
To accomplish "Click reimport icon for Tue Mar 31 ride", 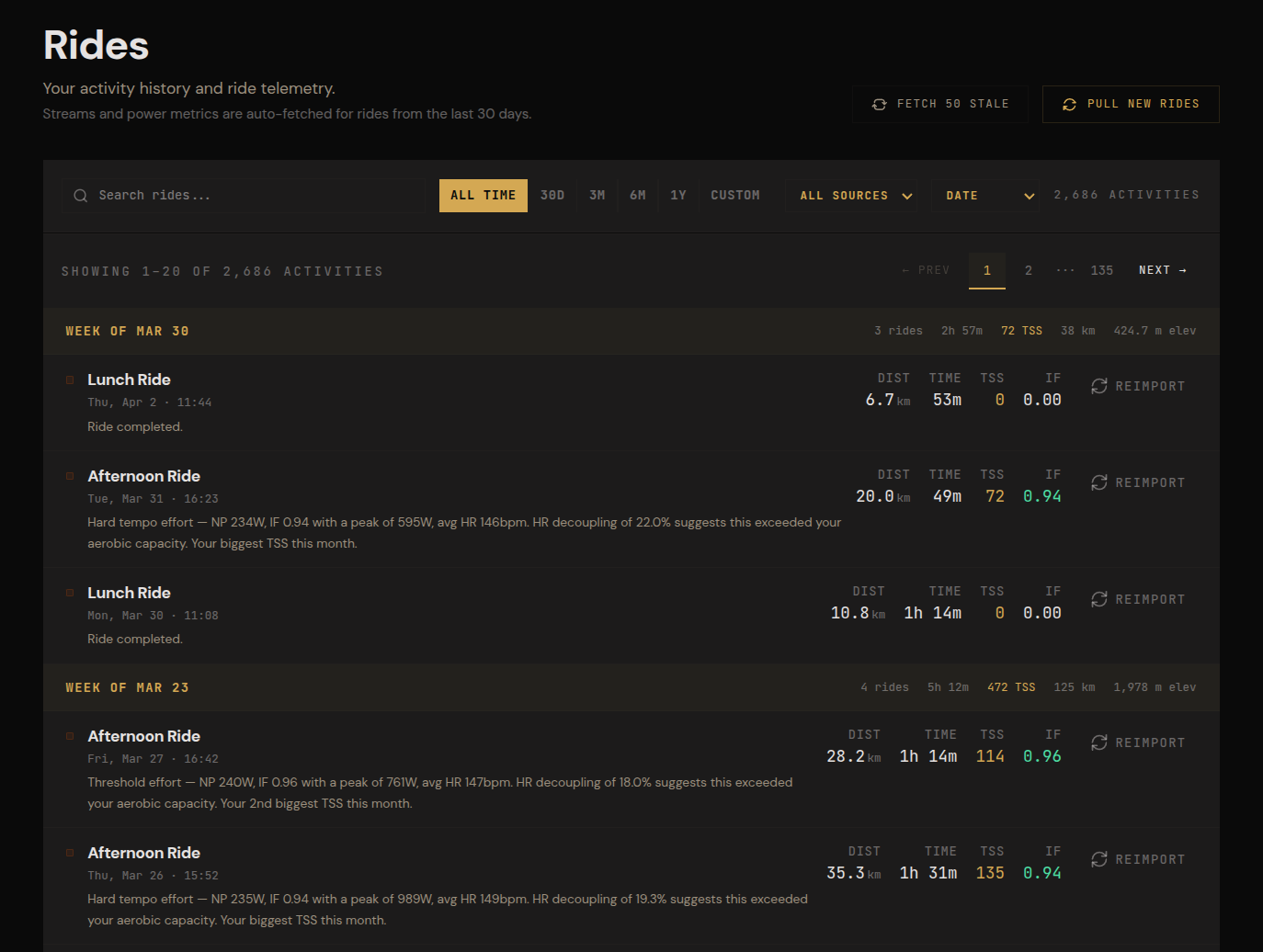I will pos(1098,482).
